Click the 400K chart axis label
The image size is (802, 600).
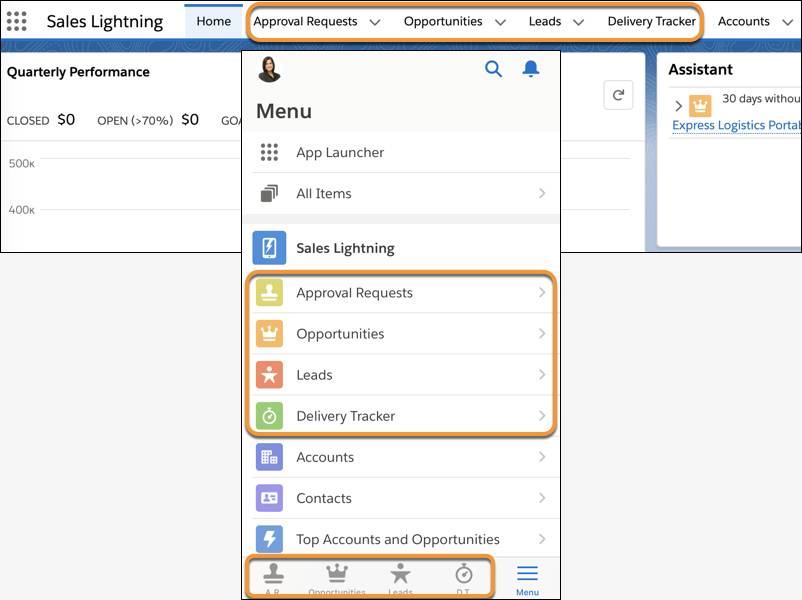[x=21, y=210]
